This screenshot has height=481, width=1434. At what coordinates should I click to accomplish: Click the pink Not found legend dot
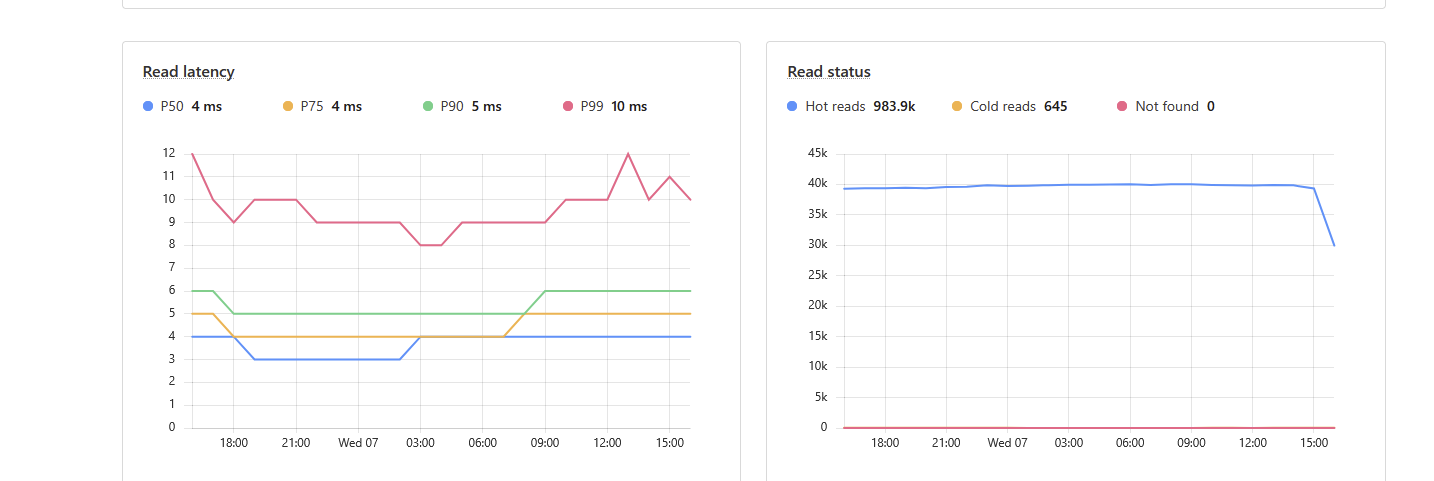point(1122,106)
